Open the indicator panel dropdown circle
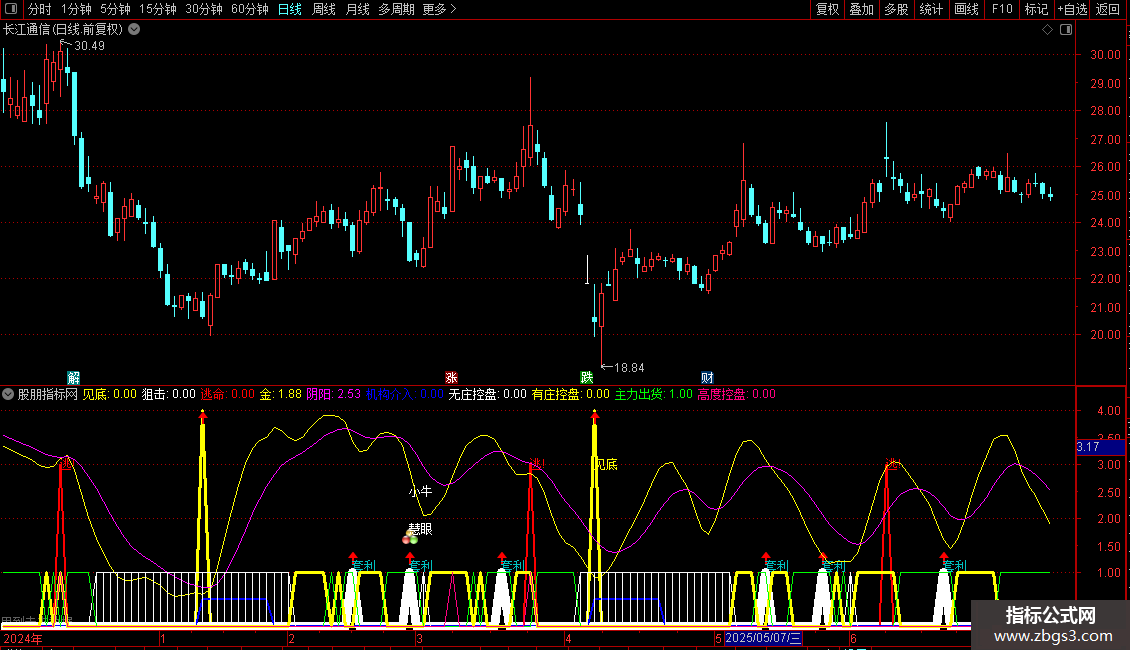 point(8,394)
